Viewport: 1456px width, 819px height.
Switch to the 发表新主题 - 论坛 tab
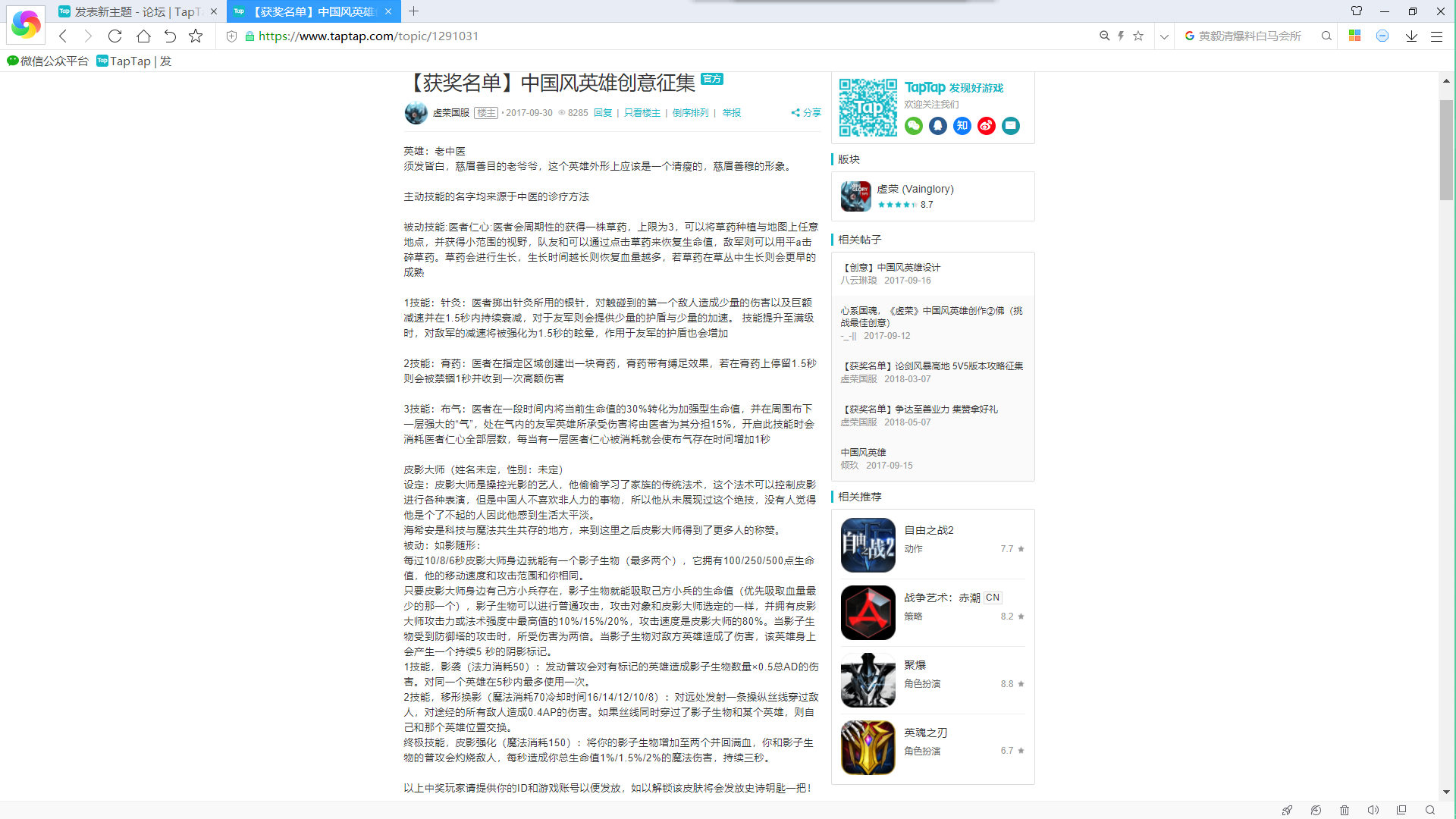tap(138, 11)
